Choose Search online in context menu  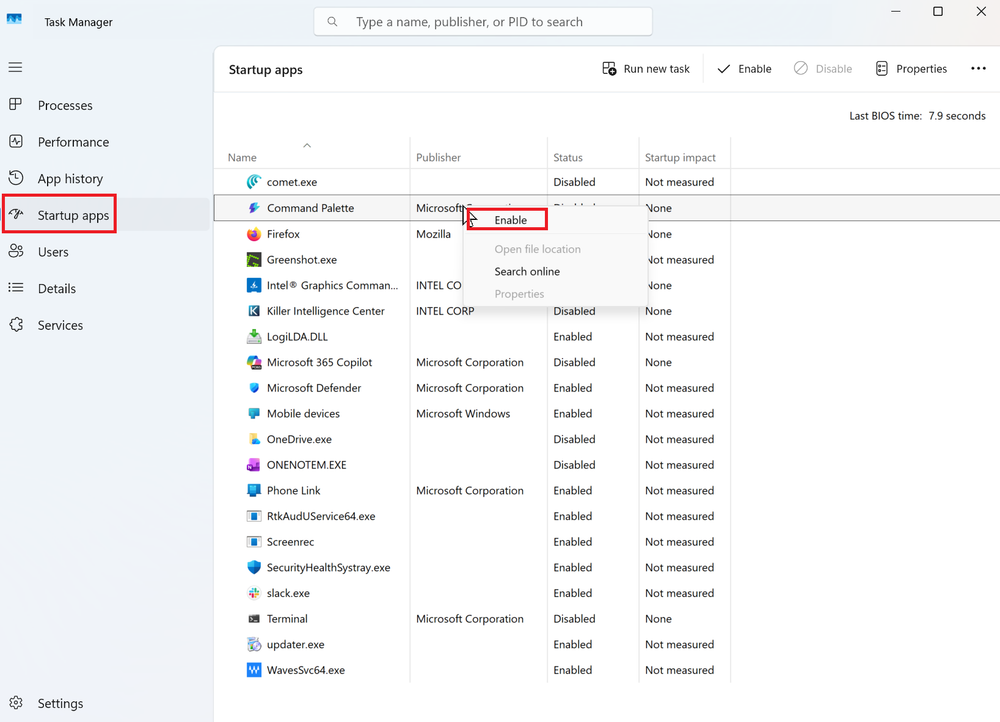(527, 271)
